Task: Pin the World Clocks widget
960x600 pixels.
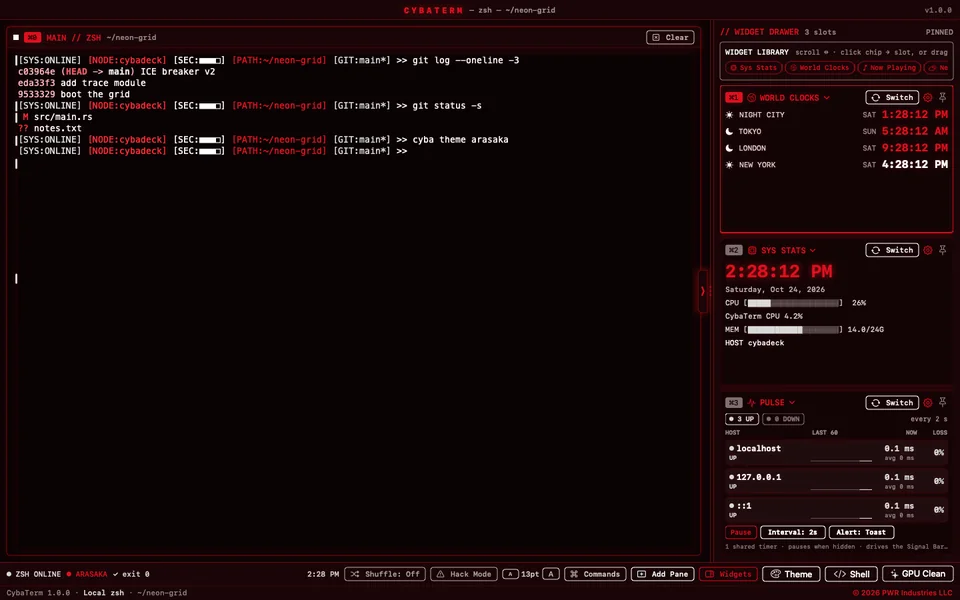Action: 942,97
